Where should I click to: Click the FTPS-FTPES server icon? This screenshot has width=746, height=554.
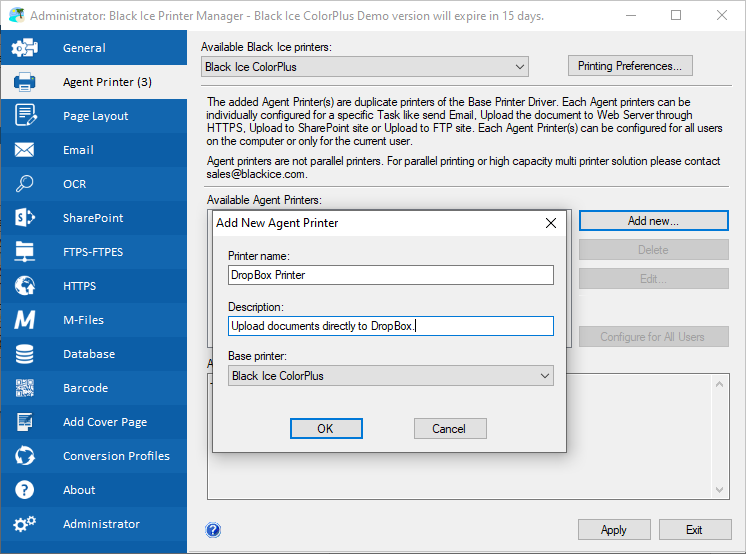pos(24,252)
